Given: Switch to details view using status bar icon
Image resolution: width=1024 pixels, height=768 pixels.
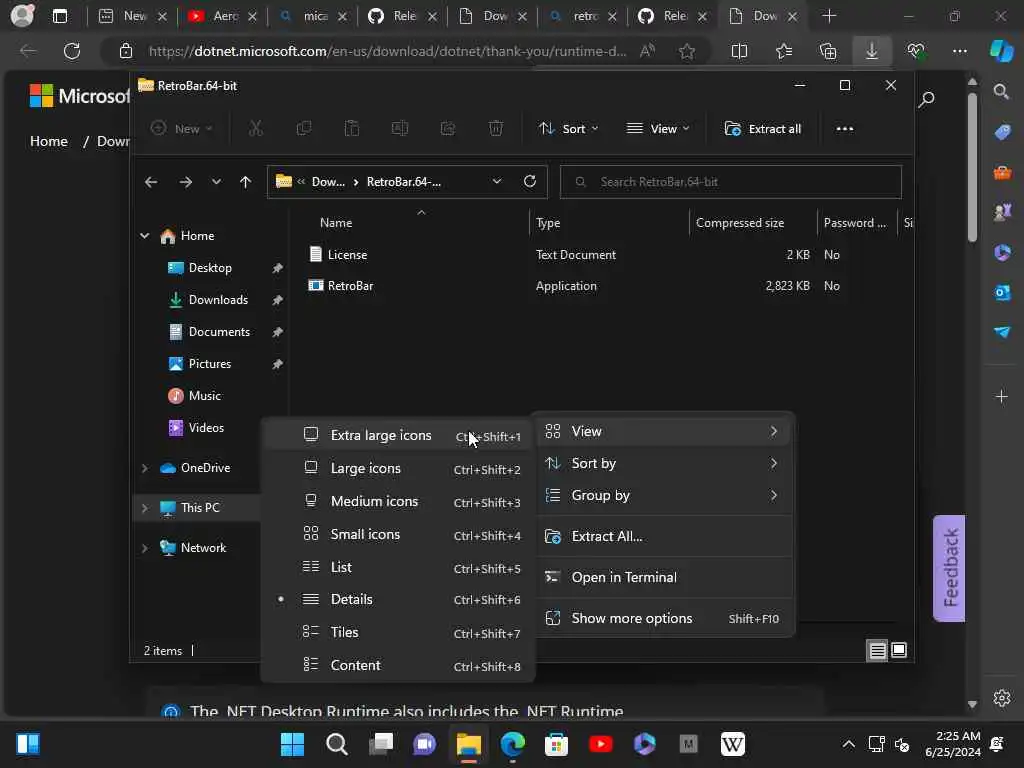Looking at the screenshot, I should (x=877, y=650).
